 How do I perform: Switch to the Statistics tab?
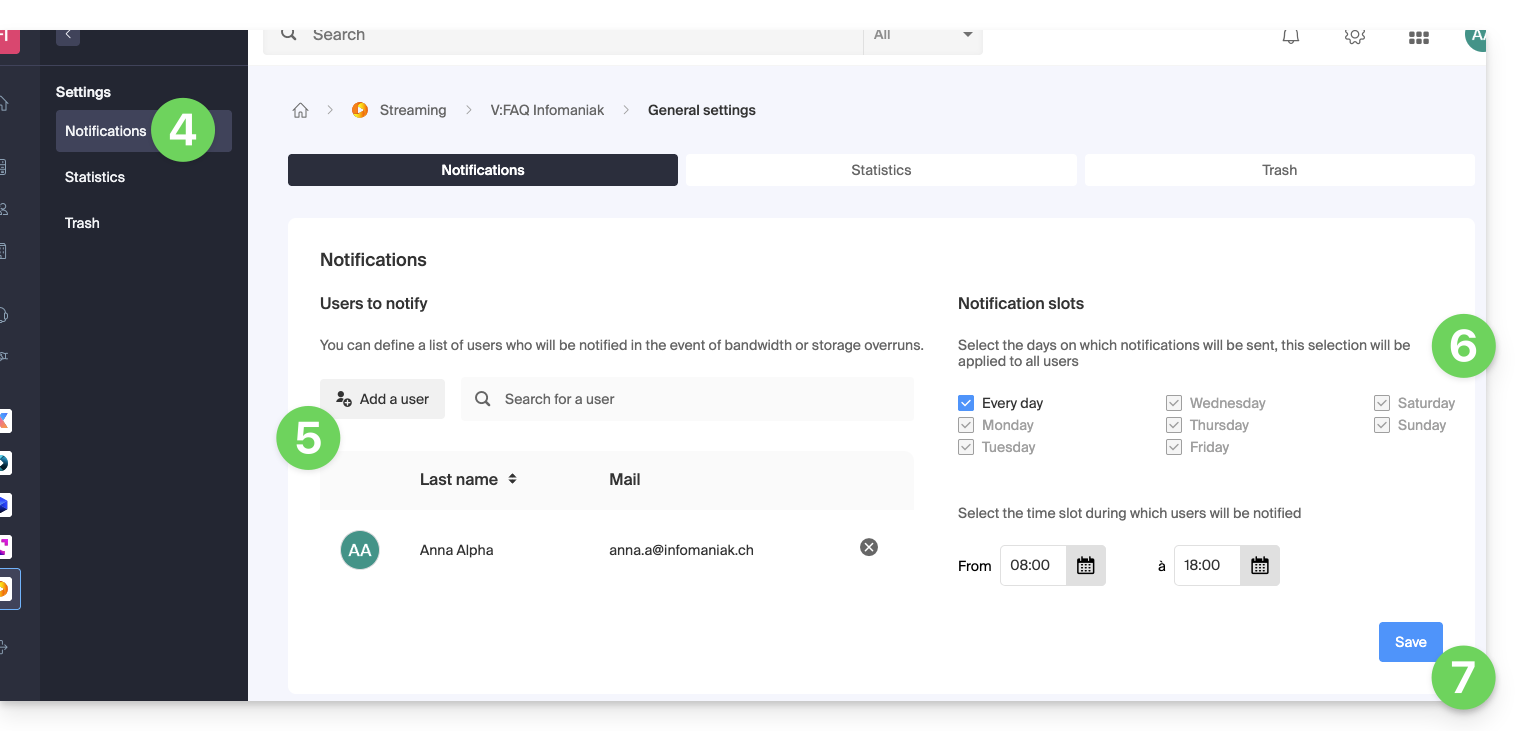(881, 170)
